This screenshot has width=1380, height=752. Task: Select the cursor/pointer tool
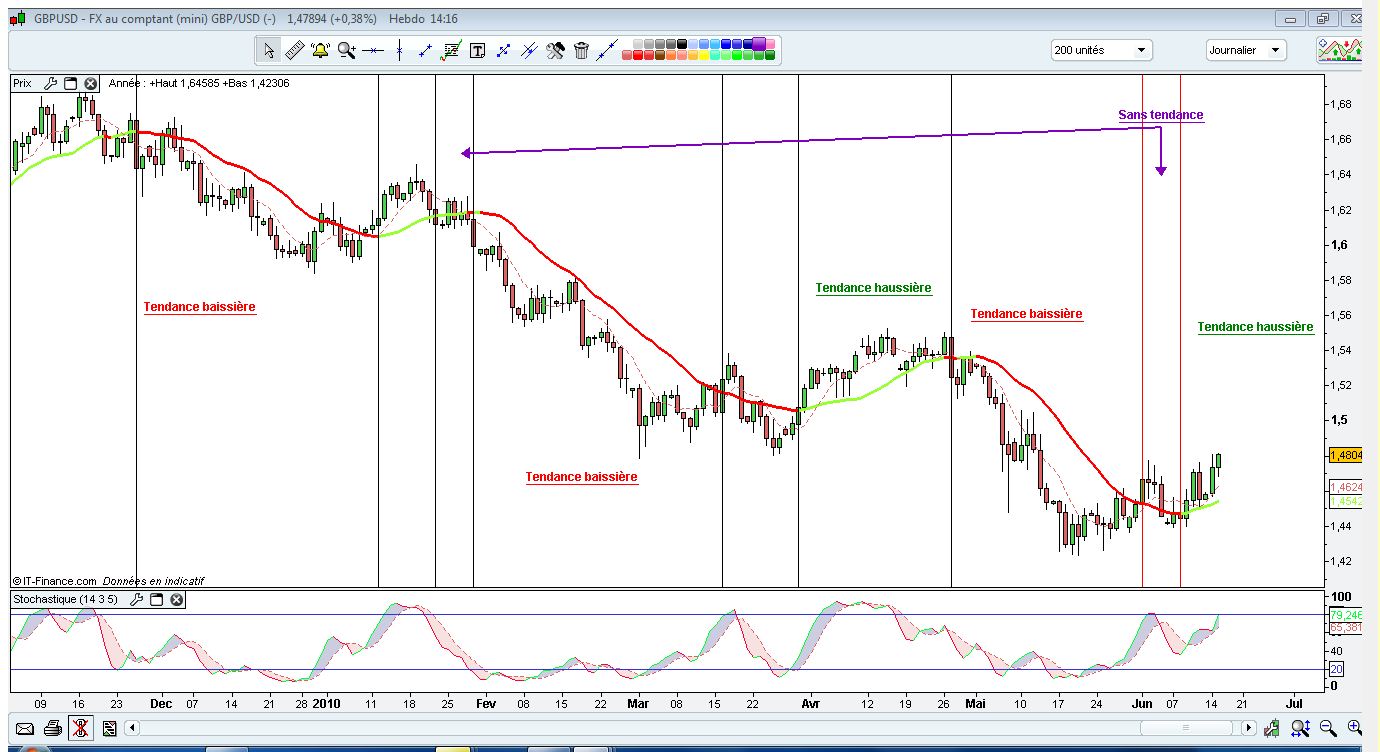(268, 49)
